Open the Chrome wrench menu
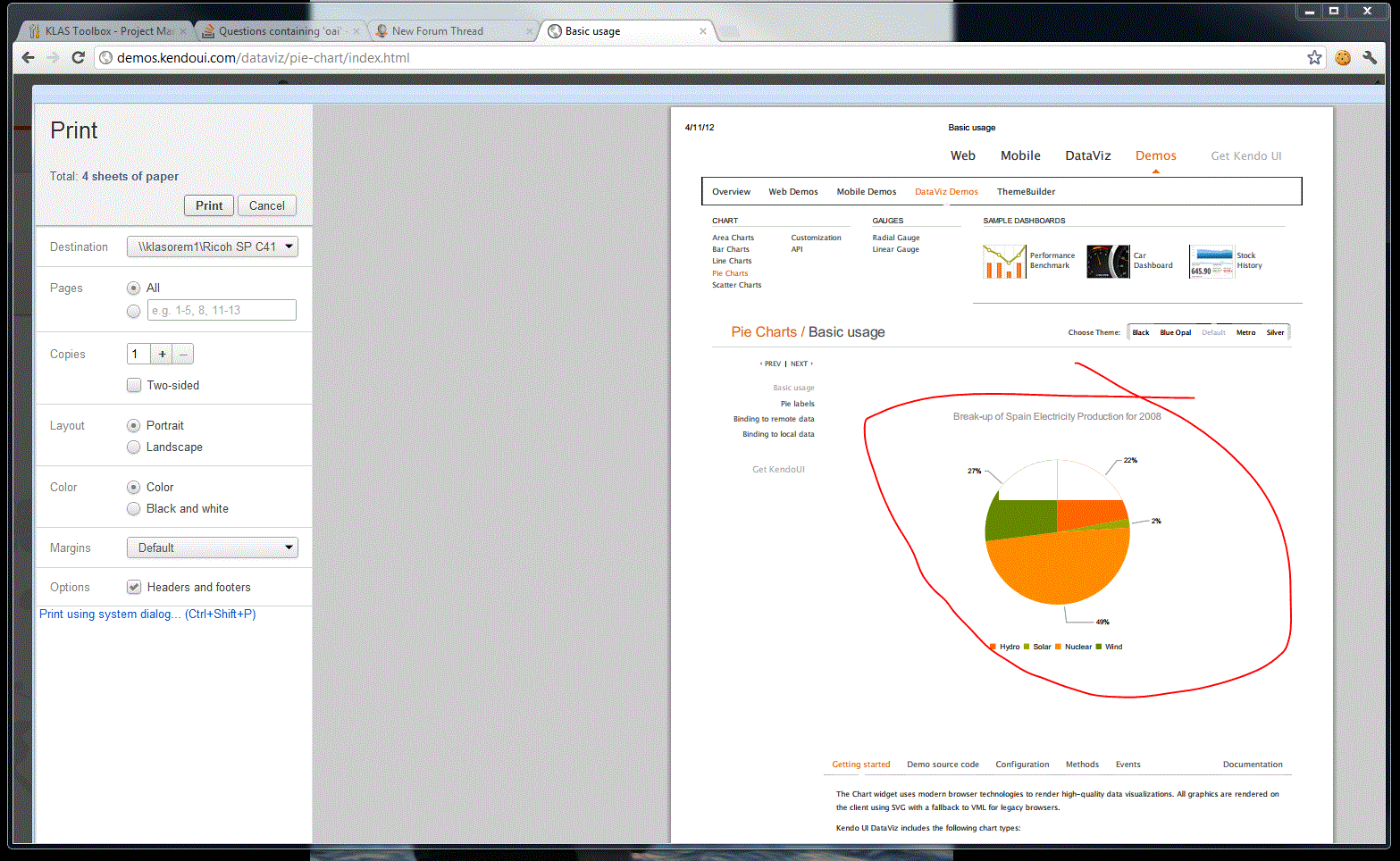Viewport: 1400px width, 861px height. (x=1370, y=57)
